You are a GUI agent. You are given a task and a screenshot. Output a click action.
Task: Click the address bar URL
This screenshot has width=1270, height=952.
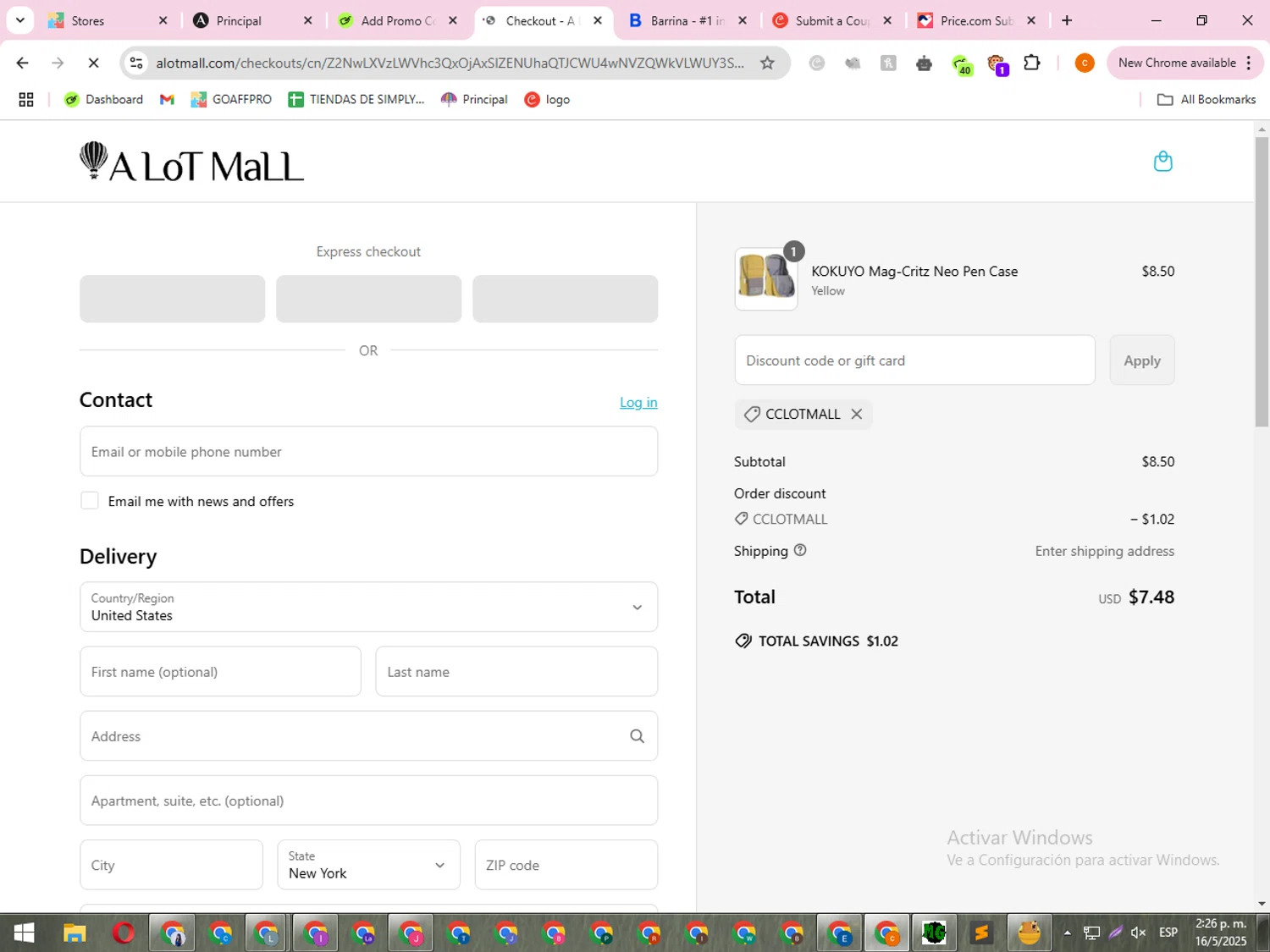point(450,63)
